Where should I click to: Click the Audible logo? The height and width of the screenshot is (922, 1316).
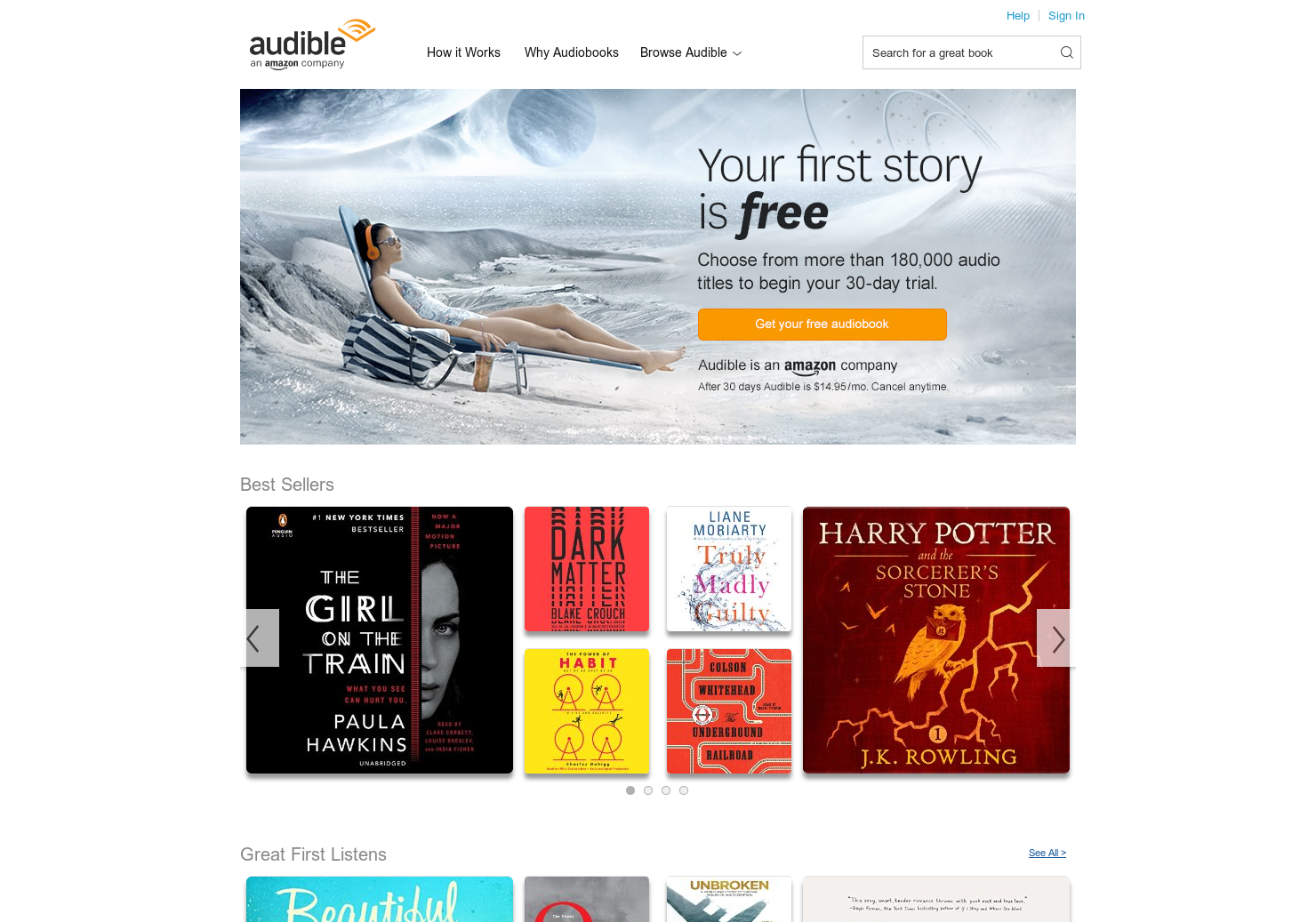click(312, 44)
